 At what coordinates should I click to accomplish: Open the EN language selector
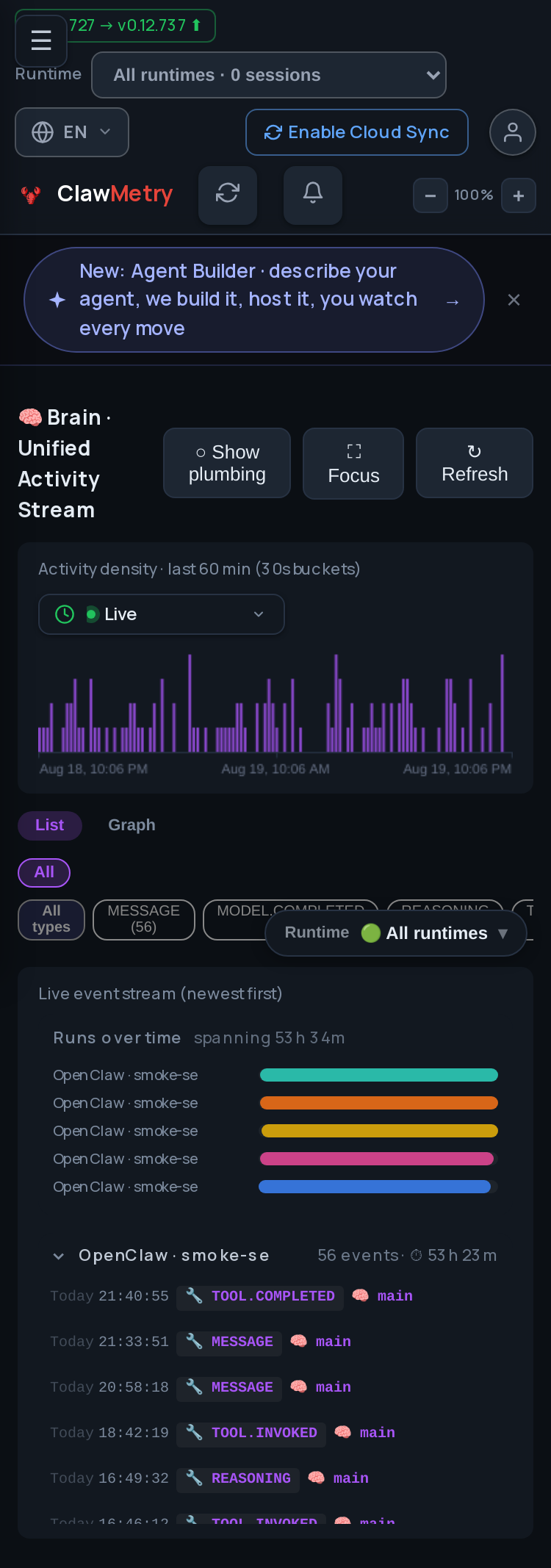[72, 132]
